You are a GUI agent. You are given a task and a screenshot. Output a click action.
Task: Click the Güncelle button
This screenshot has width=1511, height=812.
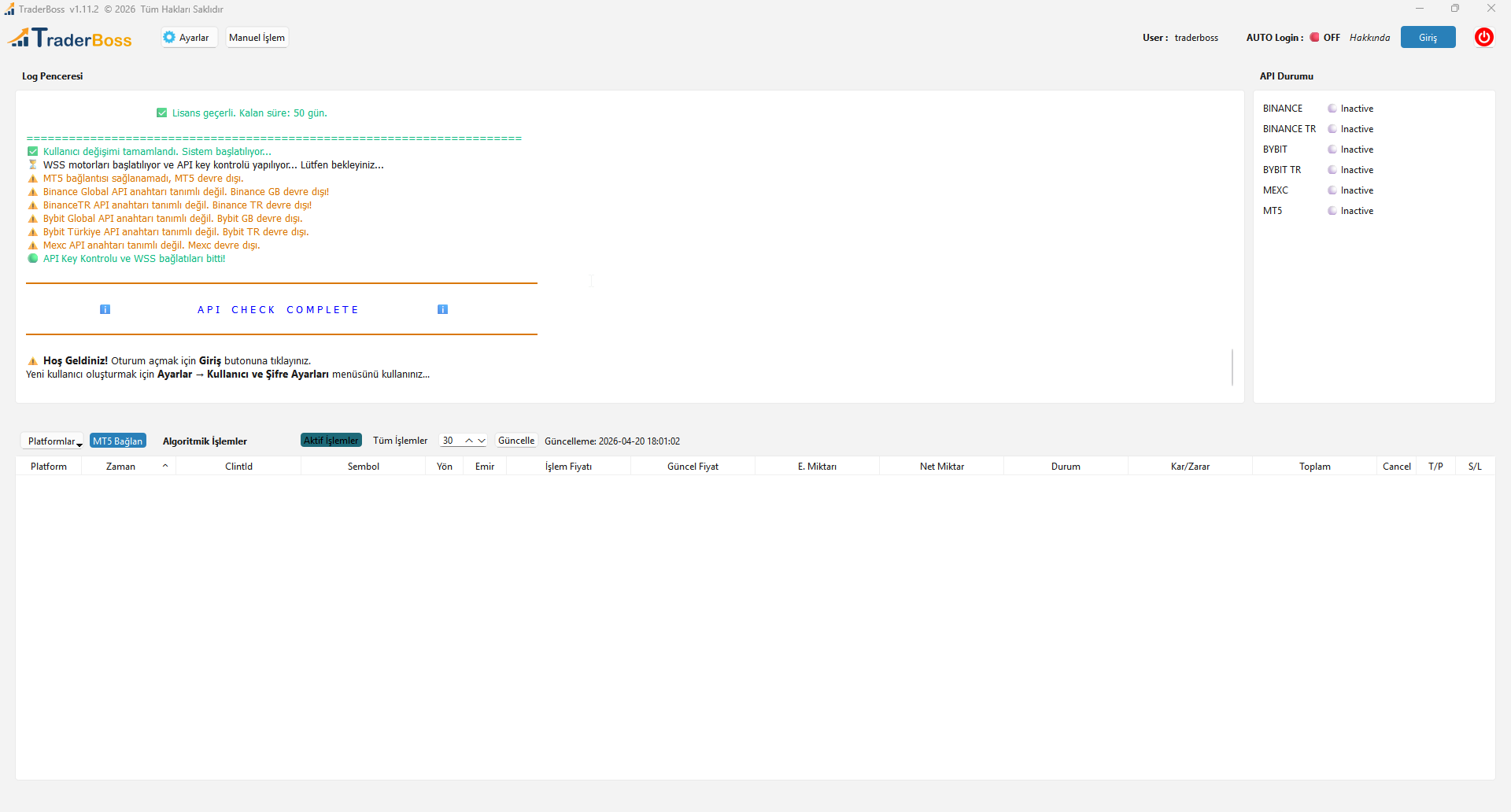(516, 441)
